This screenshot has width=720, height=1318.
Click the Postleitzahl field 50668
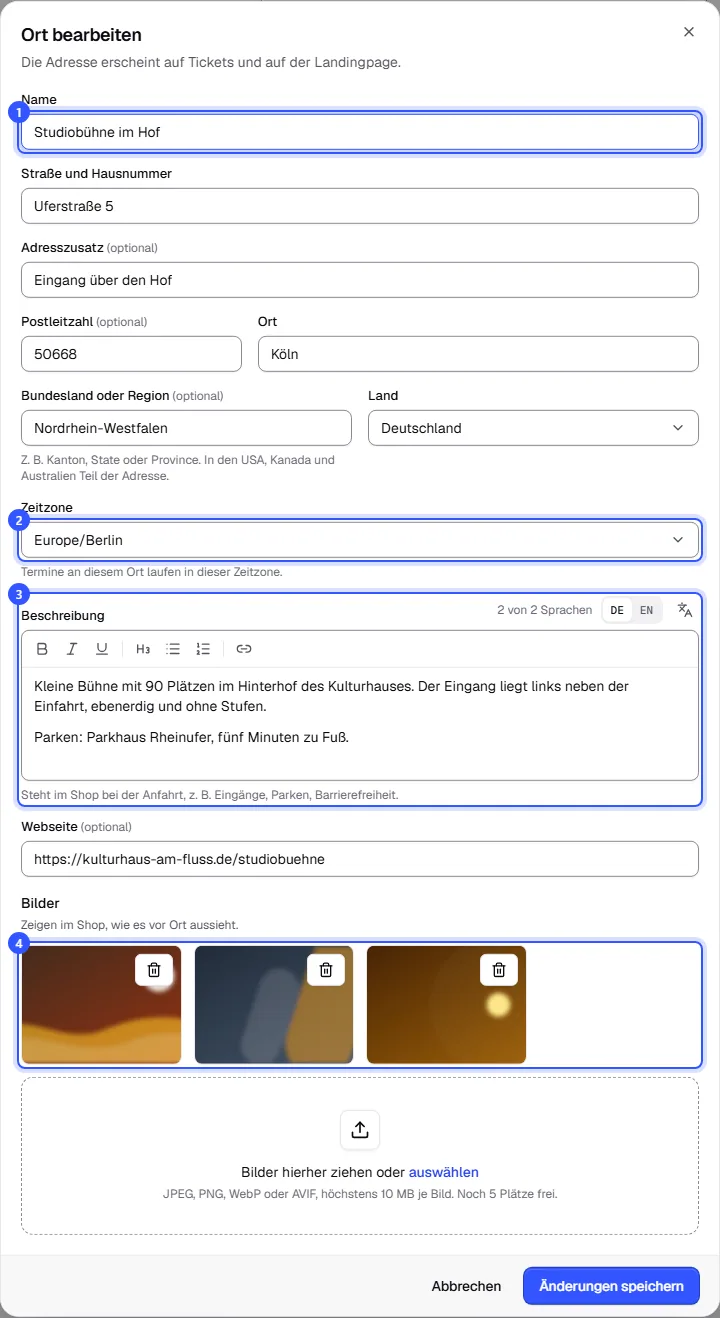pos(131,354)
